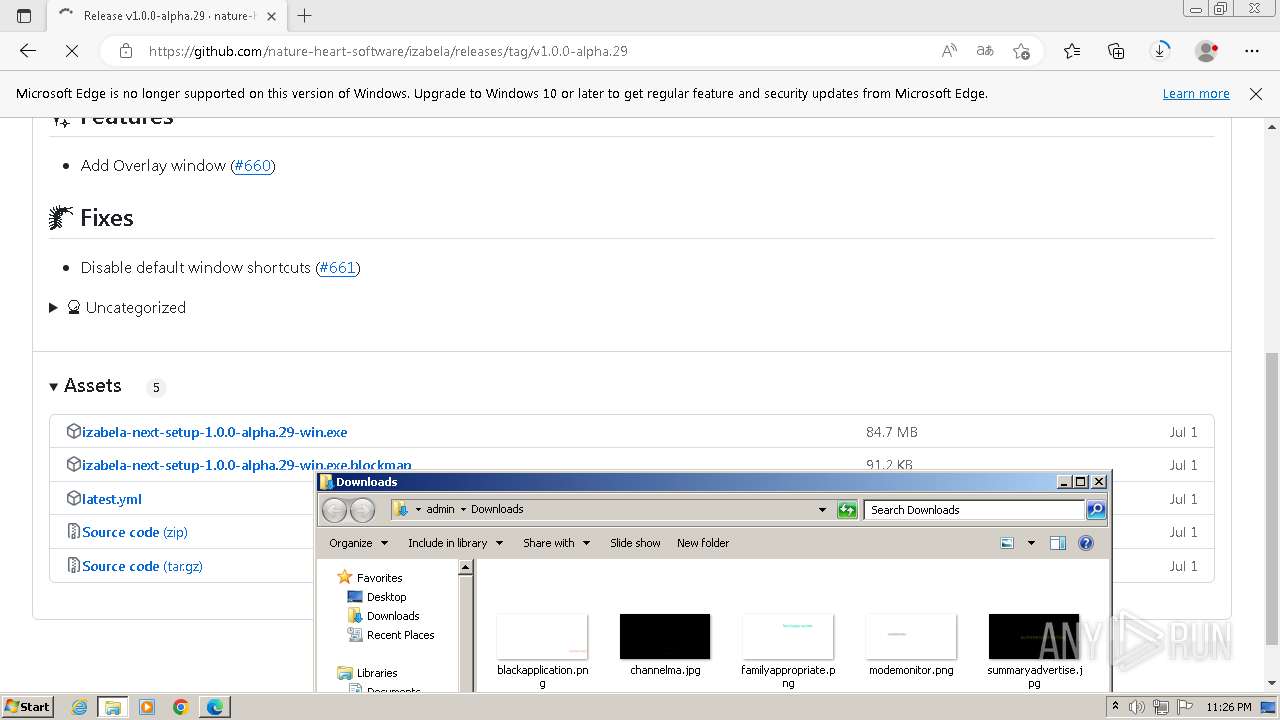Open Explorer address history dropdown
1280x720 pixels.
pyautogui.click(x=822, y=510)
